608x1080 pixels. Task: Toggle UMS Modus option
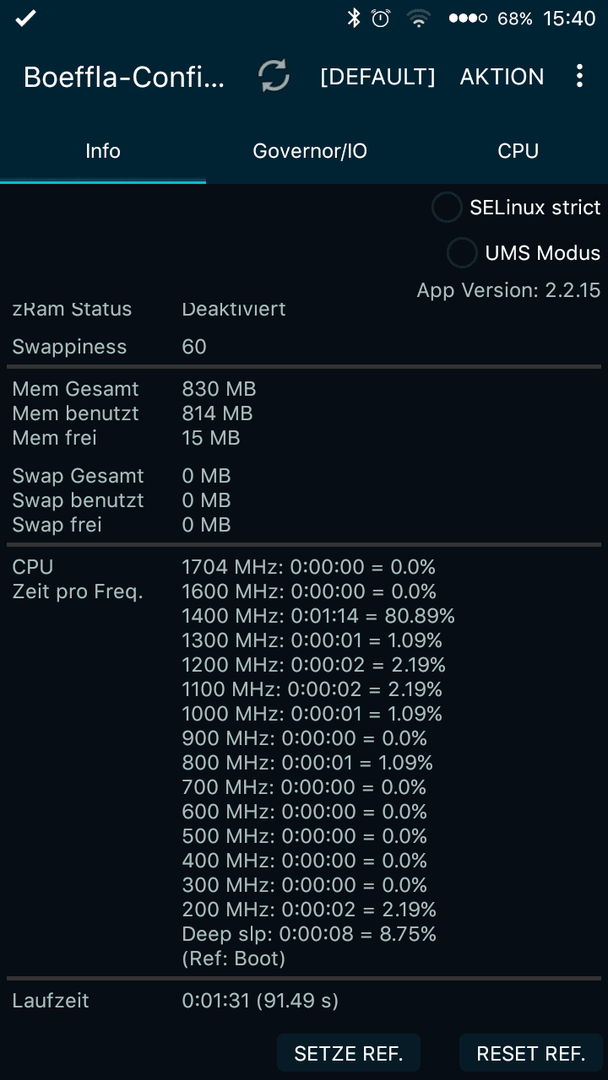[x=524, y=253]
